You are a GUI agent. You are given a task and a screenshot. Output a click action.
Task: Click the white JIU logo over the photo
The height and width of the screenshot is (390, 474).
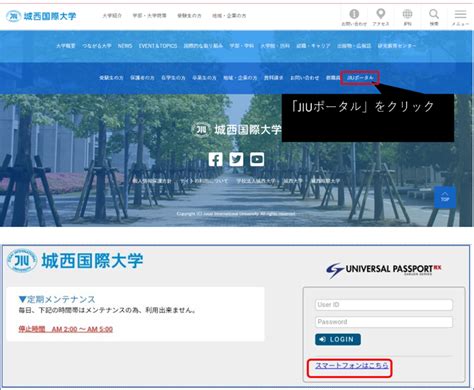point(237,129)
